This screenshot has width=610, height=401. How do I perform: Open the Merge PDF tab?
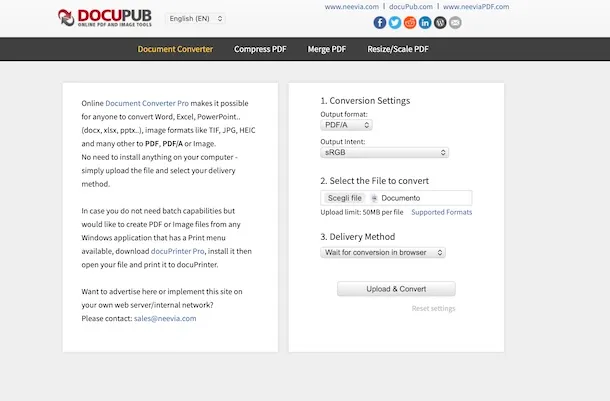(327, 49)
